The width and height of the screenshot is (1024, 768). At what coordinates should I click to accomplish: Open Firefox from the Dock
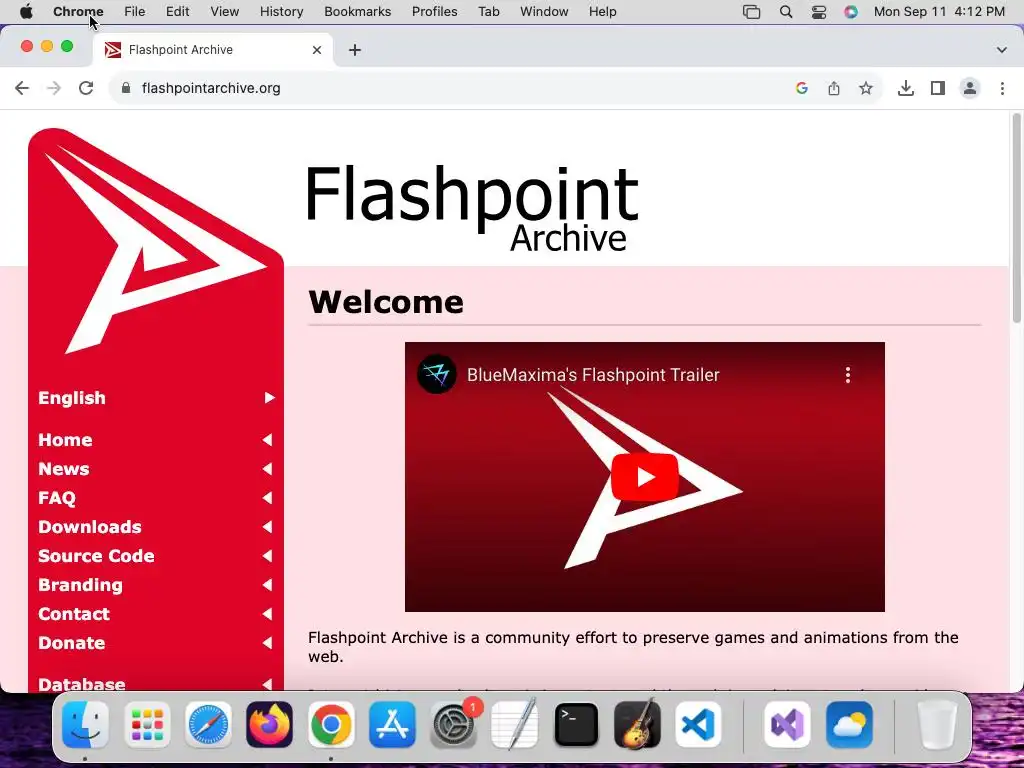270,724
